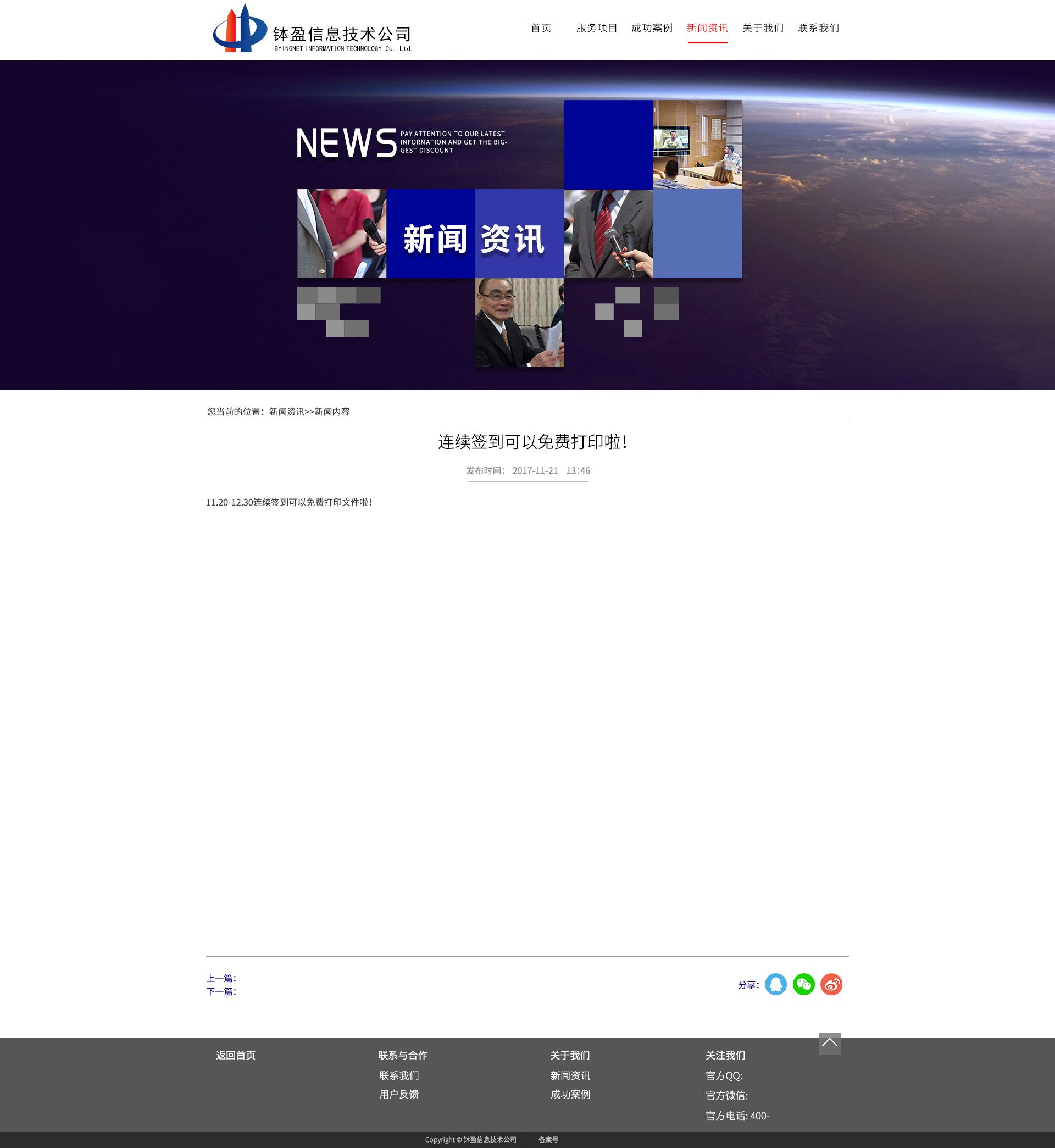This screenshot has height=1148, width=1055.
Task: Open 联系我们 in top navigation
Action: click(x=818, y=28)
